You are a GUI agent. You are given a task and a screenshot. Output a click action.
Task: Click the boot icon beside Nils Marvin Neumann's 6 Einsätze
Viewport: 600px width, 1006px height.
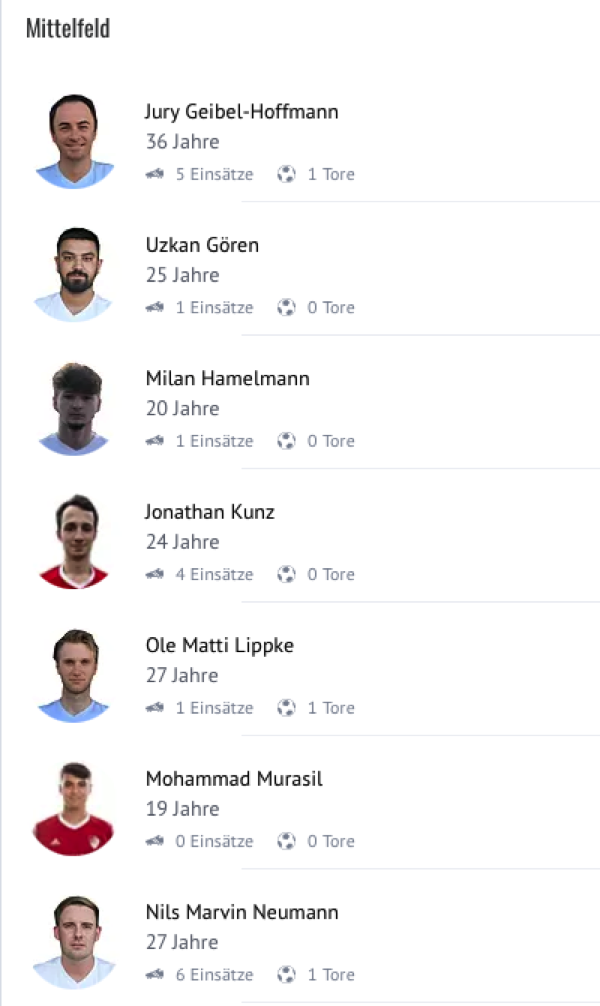(x=154, y=975)
